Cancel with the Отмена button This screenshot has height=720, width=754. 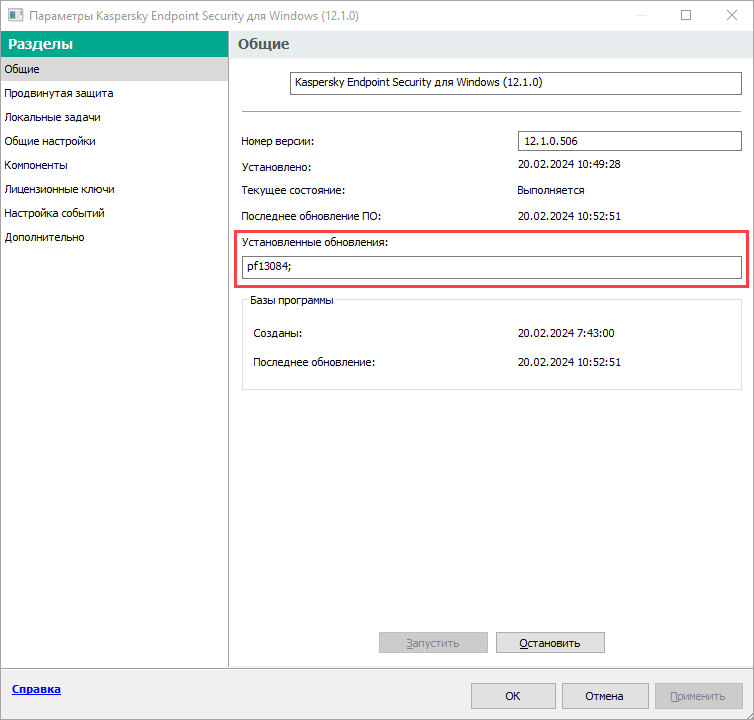tap(604, 696)
